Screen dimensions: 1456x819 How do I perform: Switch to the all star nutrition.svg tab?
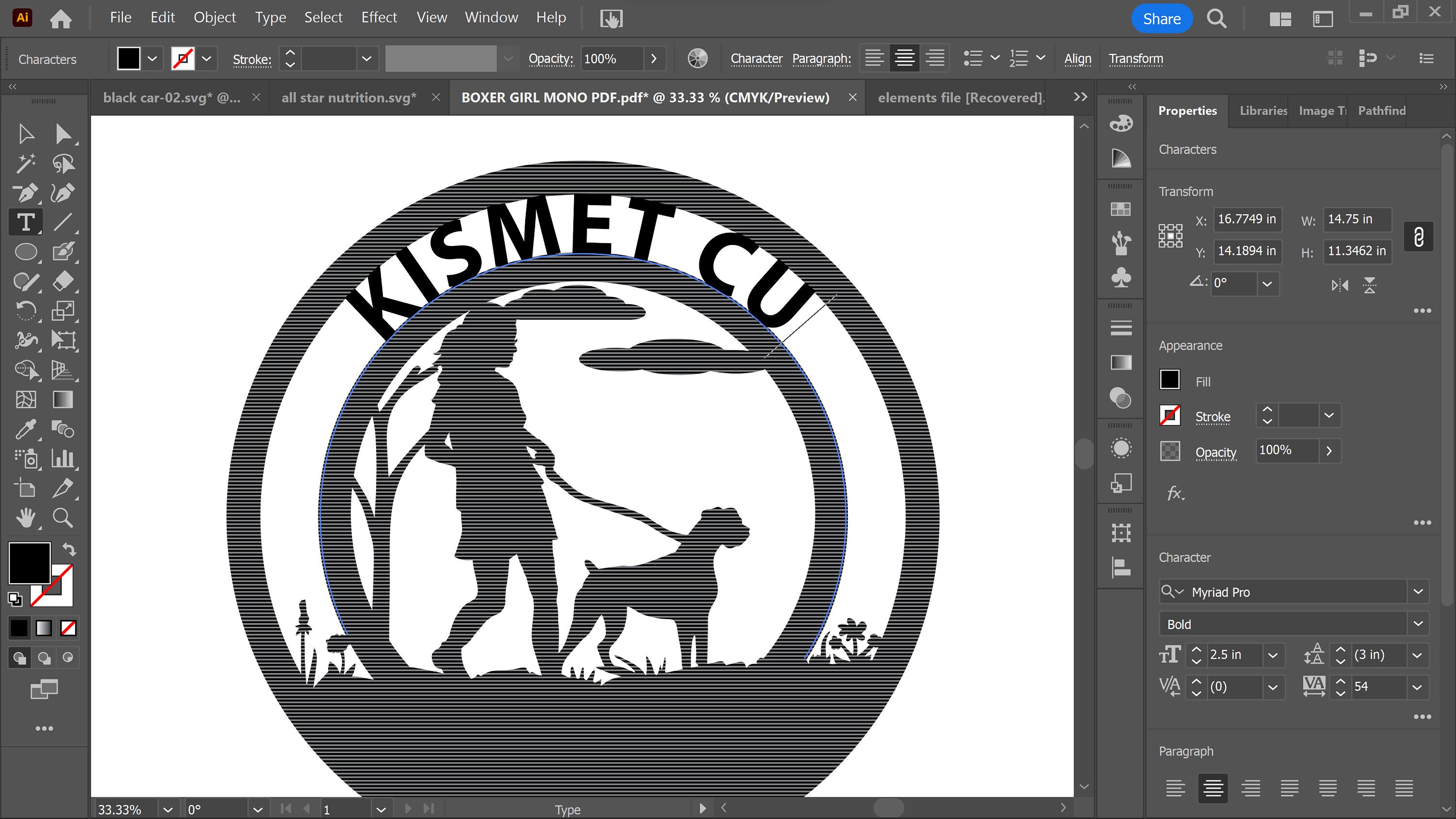click(x=349, y=97)
